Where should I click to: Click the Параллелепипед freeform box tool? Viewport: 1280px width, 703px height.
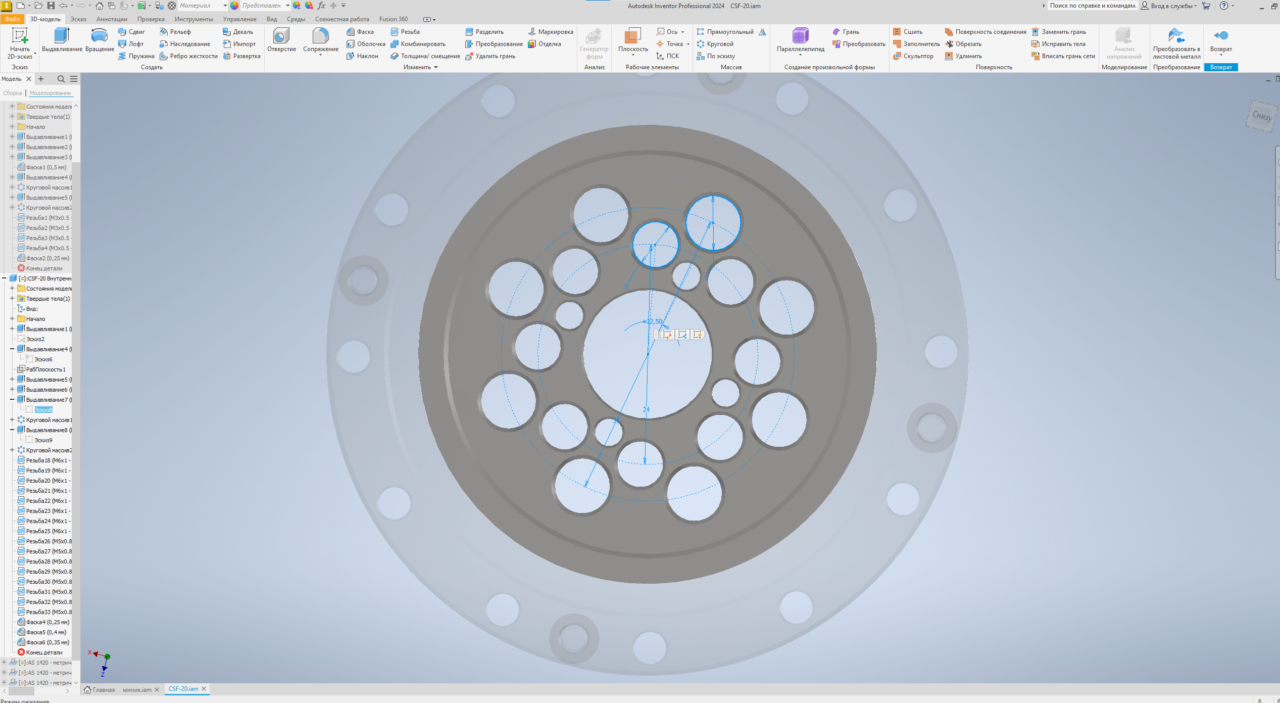pyautogui.click(x=800, y=40)
